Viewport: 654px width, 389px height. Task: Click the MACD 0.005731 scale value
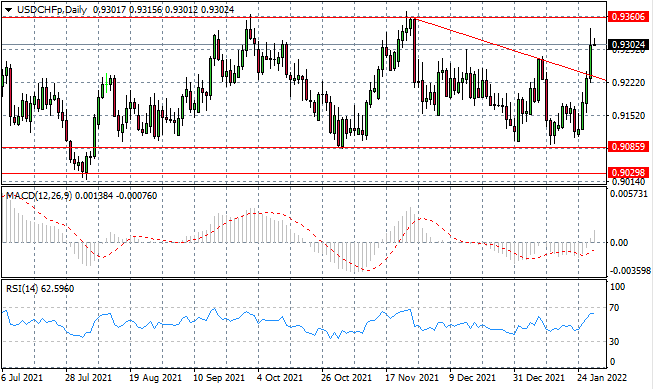click(x=629, y=194)
